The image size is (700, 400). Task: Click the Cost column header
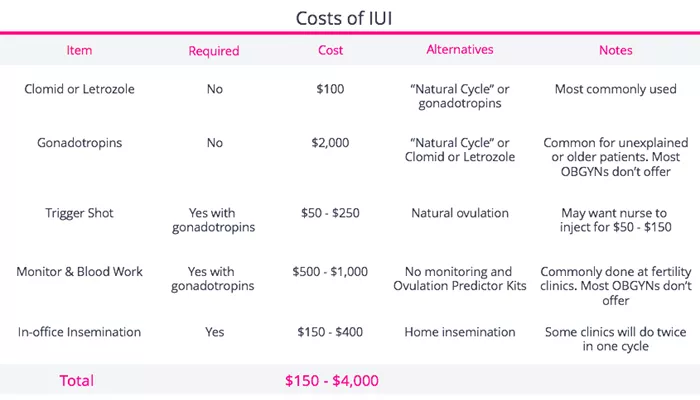coord(330,50)
